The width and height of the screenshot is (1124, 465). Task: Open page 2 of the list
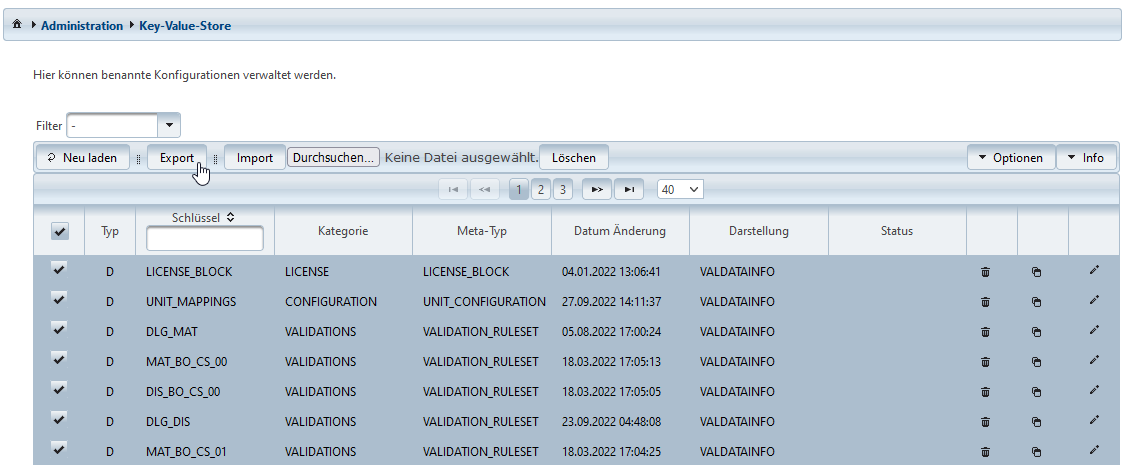click(x=541, y=189)
